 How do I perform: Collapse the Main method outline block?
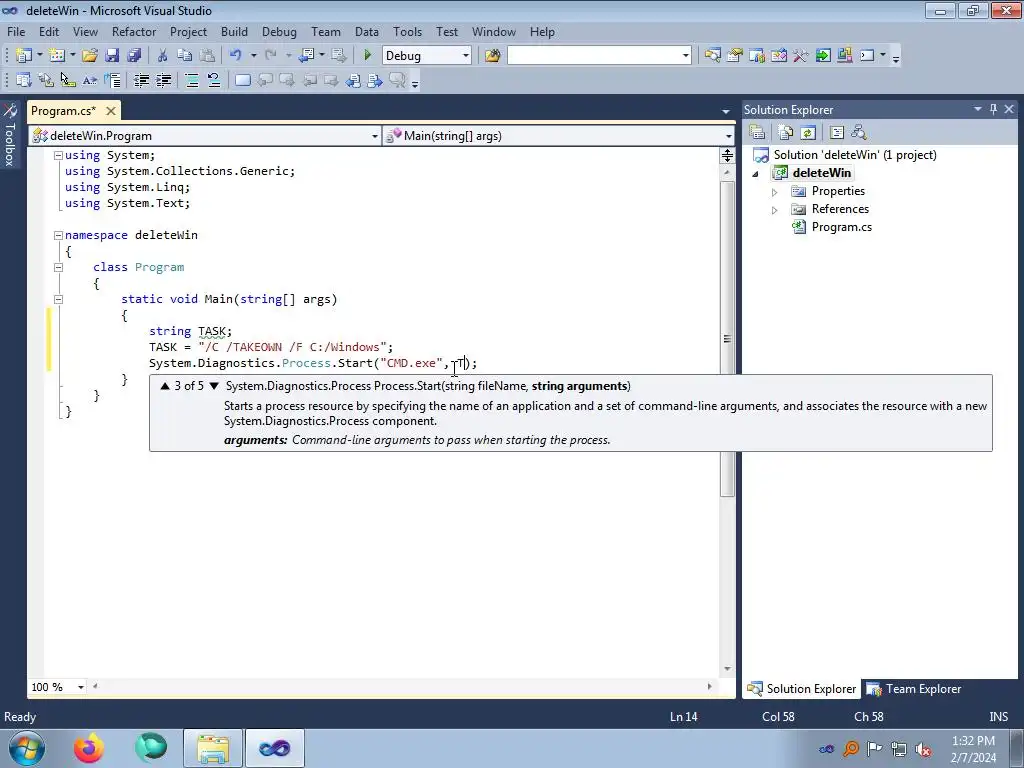58,299
